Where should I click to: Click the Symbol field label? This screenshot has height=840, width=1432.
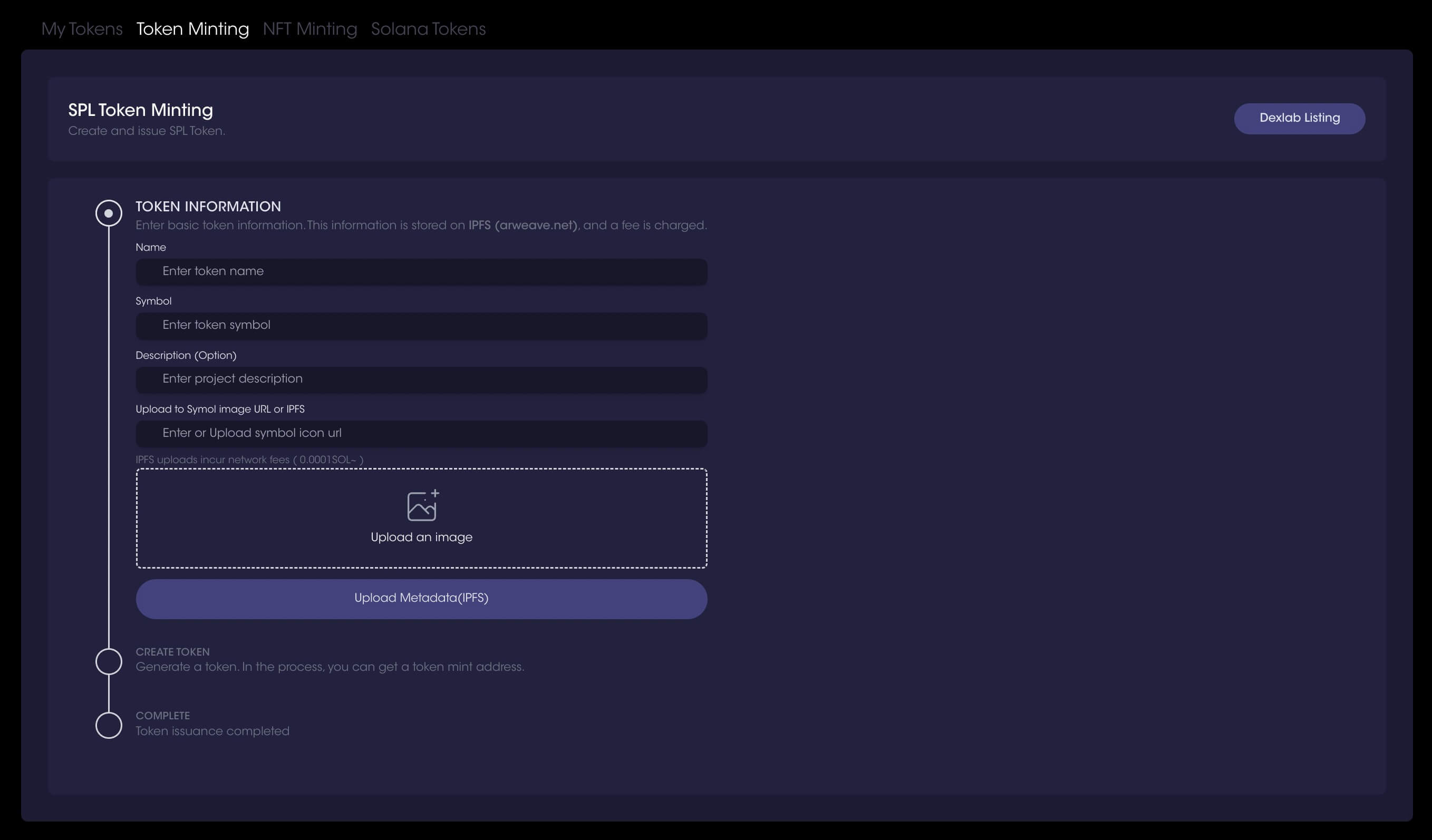pos(153,301)
